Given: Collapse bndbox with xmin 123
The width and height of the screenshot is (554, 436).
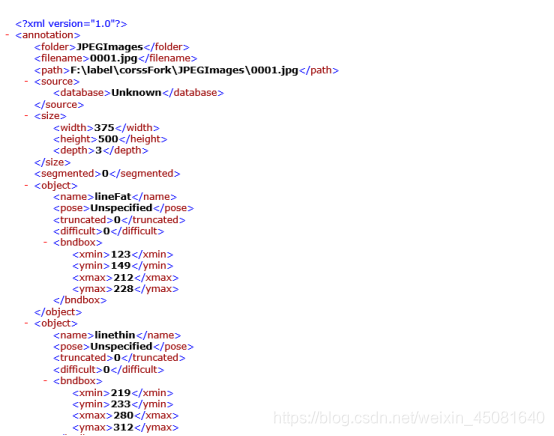Looking at the screenshot, I should 45,242.
